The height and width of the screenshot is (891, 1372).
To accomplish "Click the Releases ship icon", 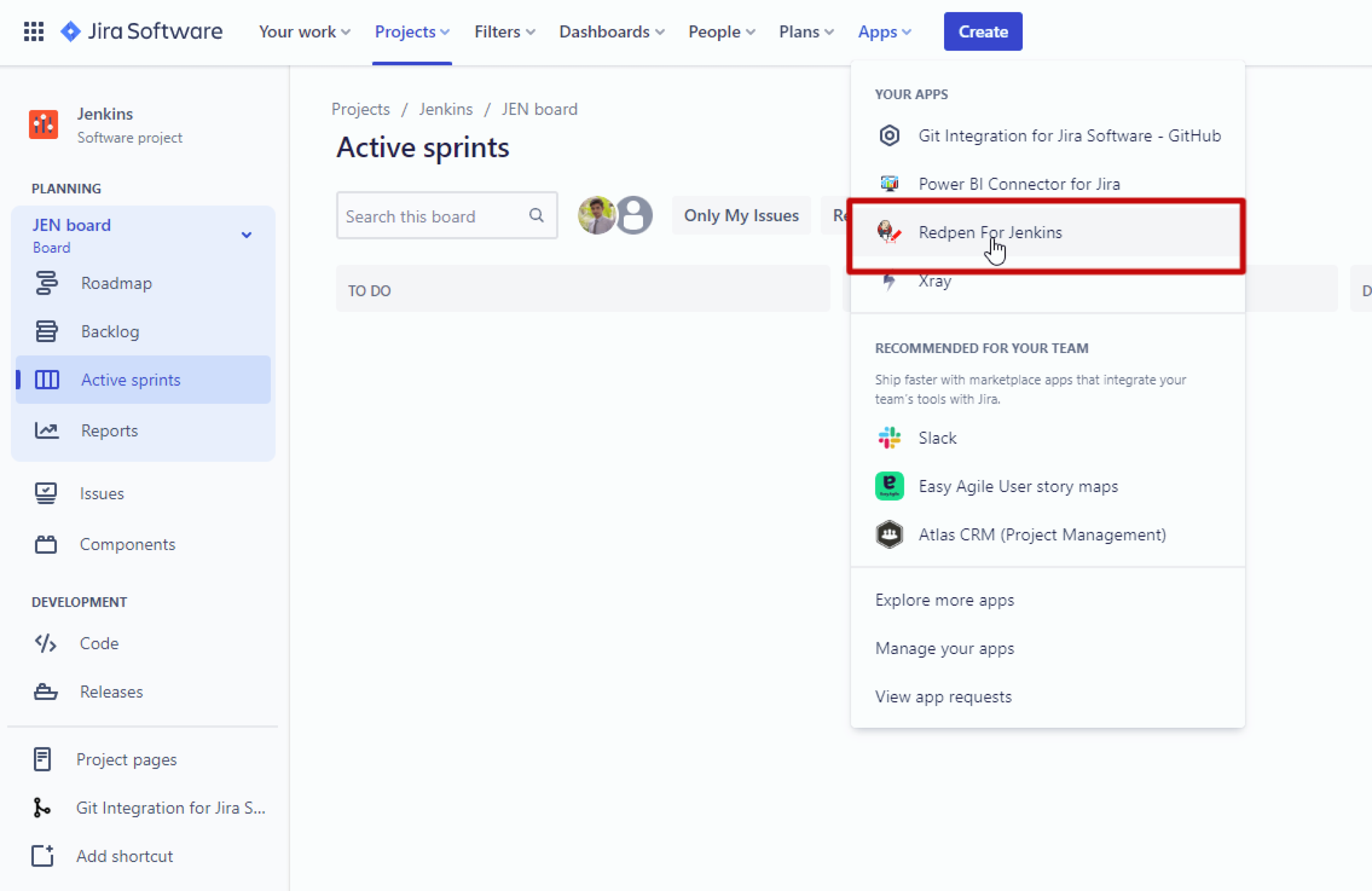I will (x=46, y=691).
